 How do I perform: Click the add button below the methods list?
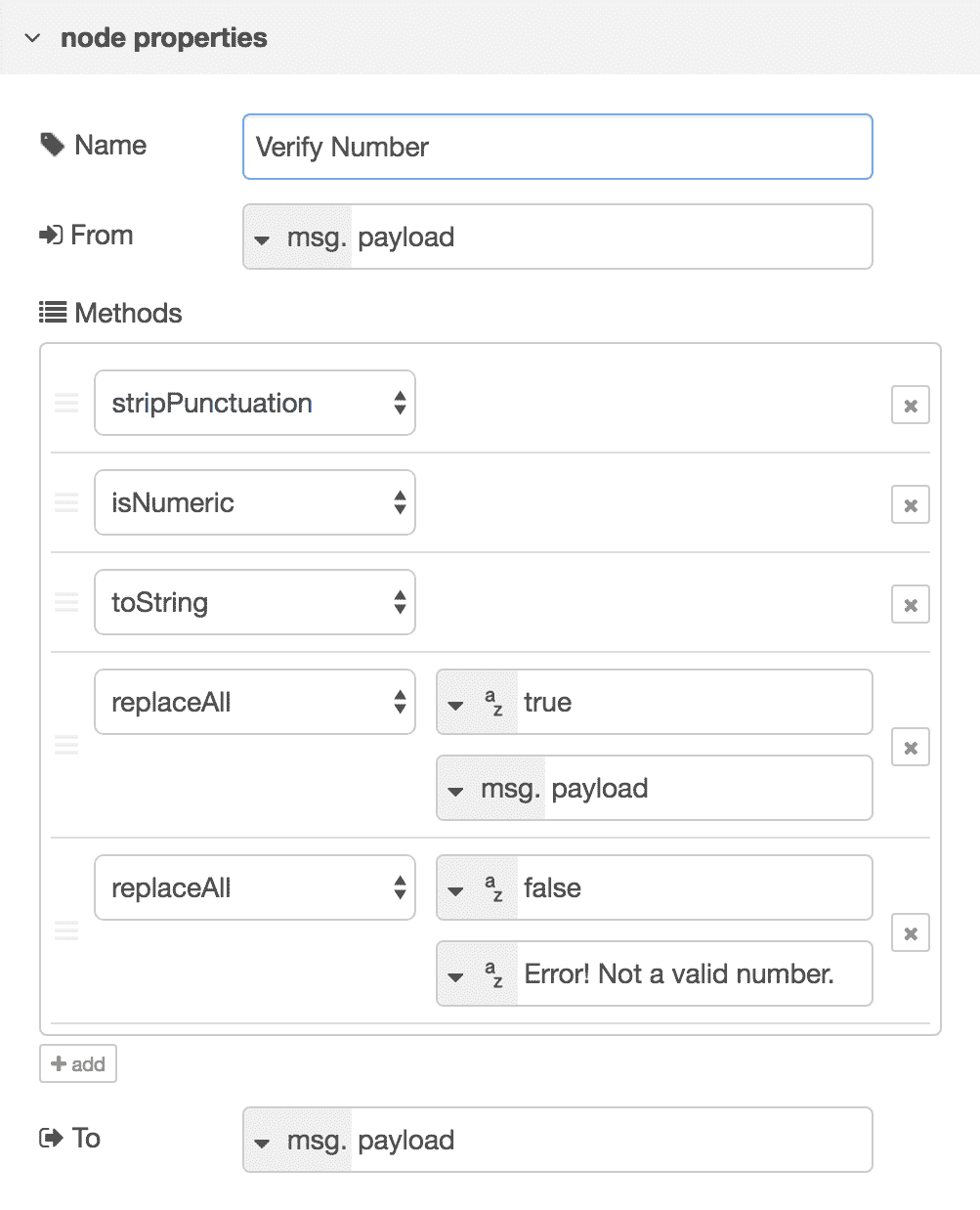click(77, 1063)
